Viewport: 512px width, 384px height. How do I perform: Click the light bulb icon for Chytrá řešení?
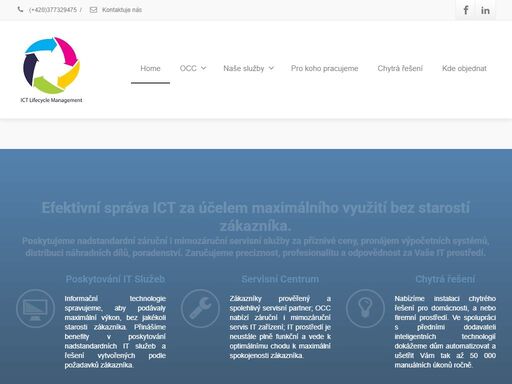point(365,308)
